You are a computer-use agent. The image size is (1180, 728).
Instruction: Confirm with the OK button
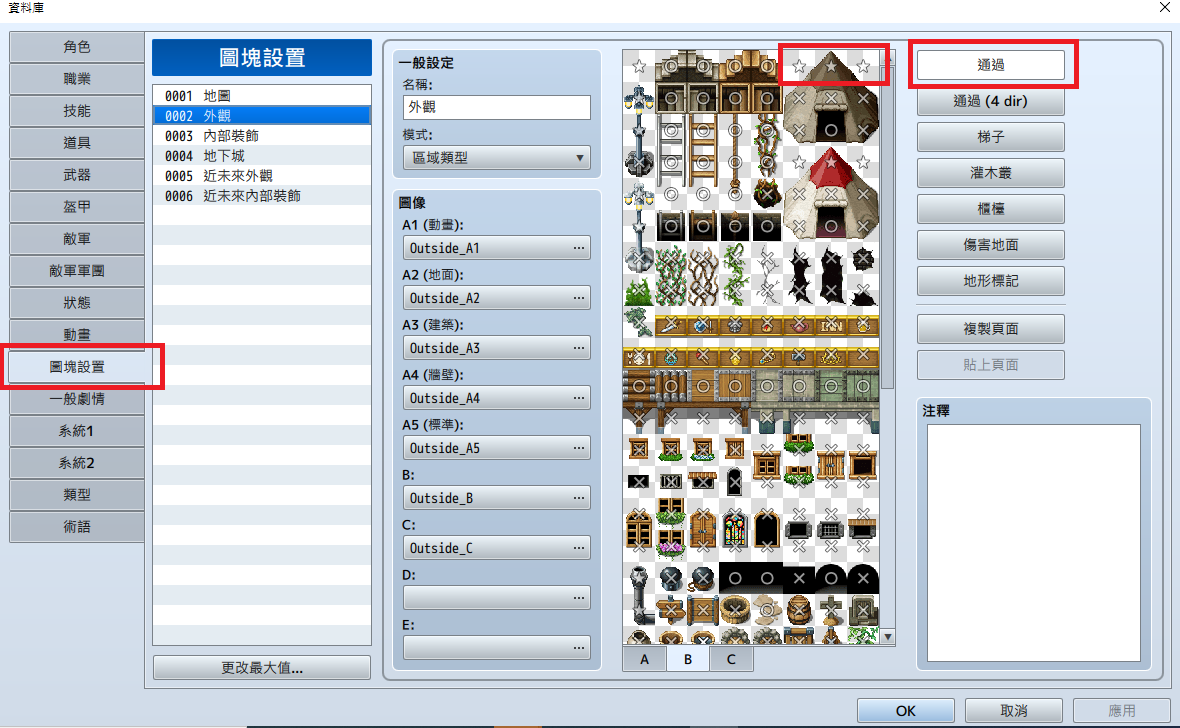tap(905, 711)
